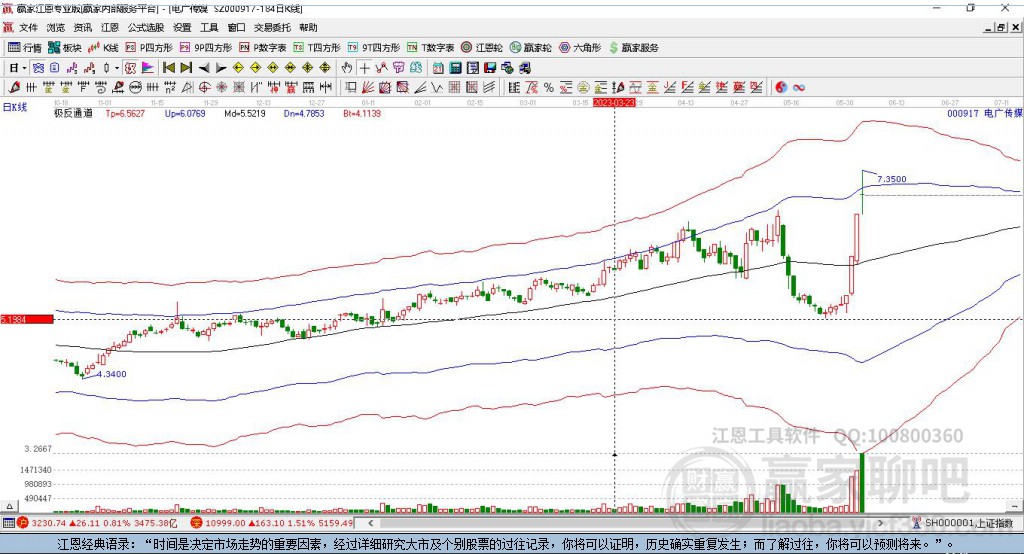Jump to last bar with skip-to-end icon

186,68
